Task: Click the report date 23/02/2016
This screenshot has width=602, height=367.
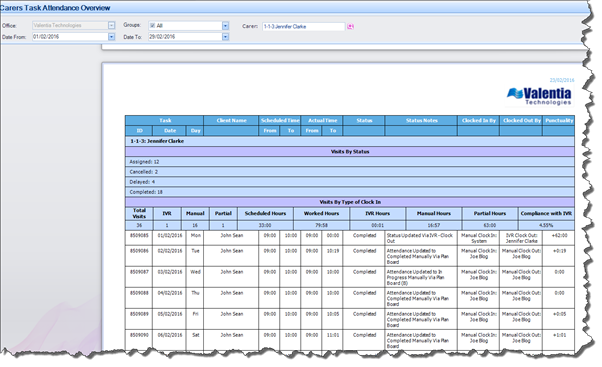Action: pyautogui.click(x=562, y=80)
